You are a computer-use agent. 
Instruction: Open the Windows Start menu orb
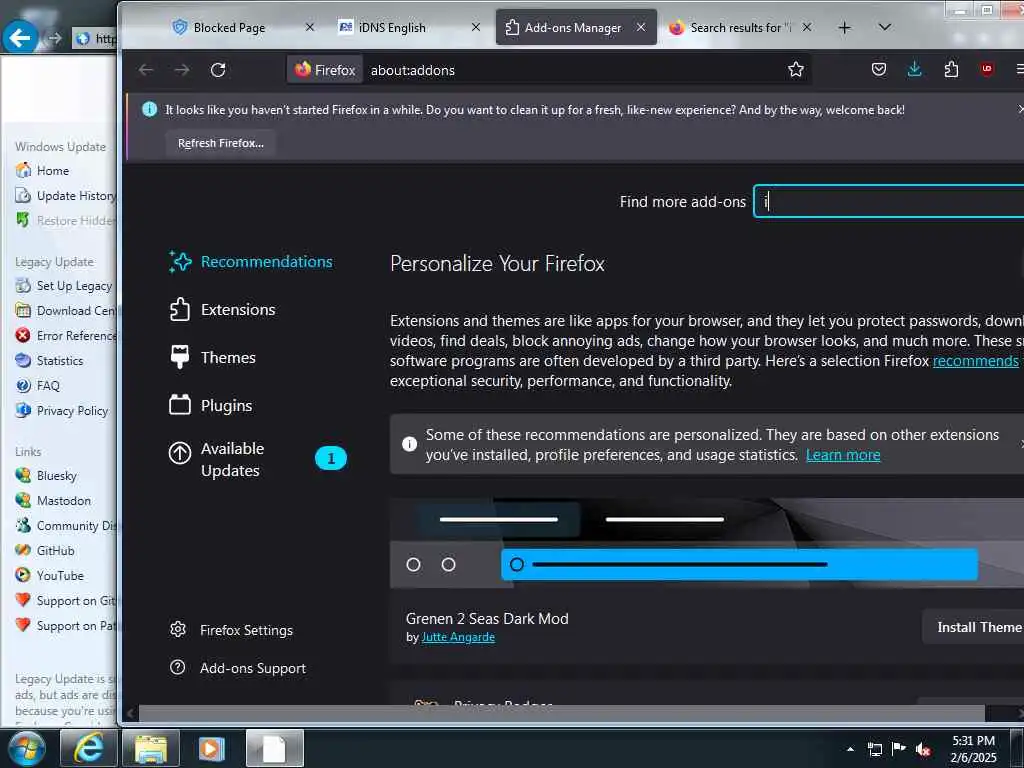click(x=27, y=748)
